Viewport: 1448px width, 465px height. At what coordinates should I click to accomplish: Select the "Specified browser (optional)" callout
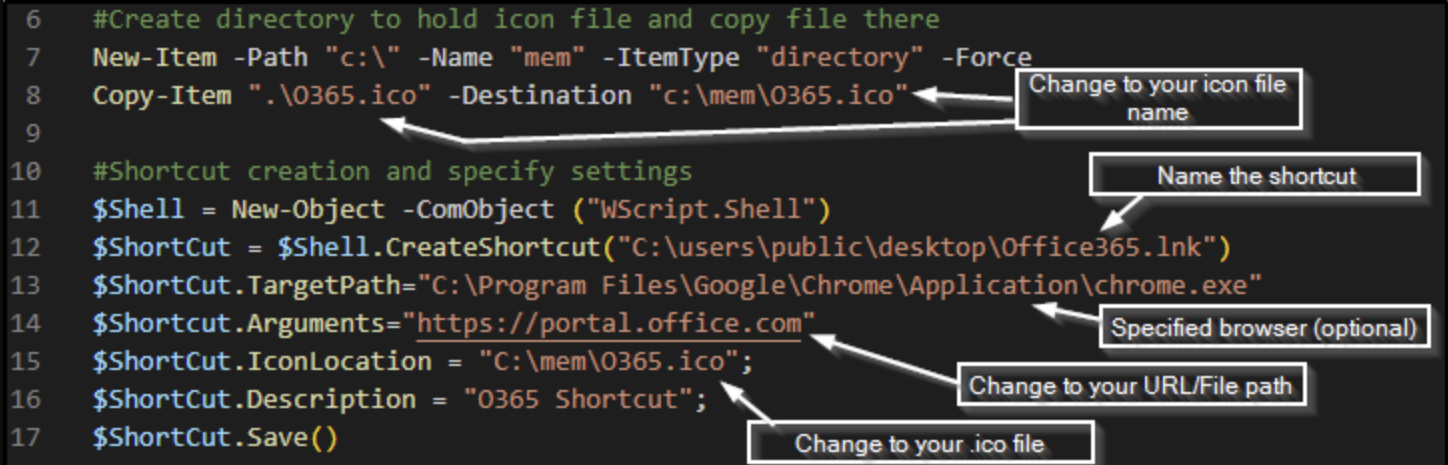click(x=1264, y=328)
